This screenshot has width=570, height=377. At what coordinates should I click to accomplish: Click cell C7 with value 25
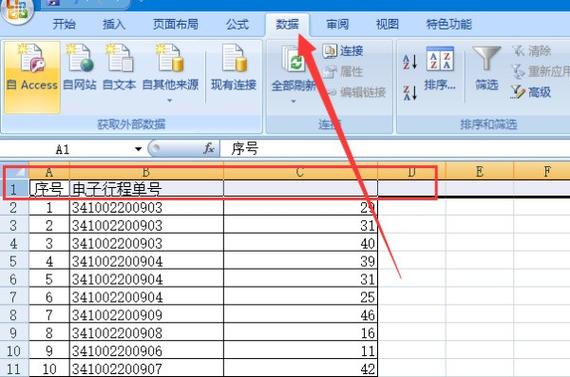pos(300,297)
